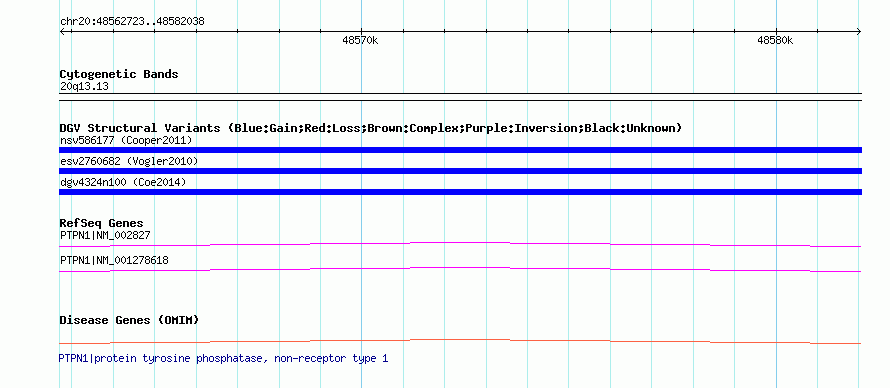Click the 48570k ruler tick label
This screenshot has width=890, height=388.
click(x=360, y=40)
